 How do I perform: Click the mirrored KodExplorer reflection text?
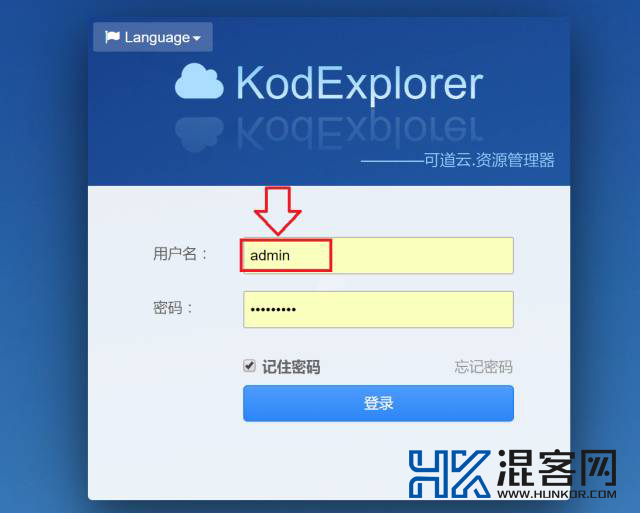360,130
